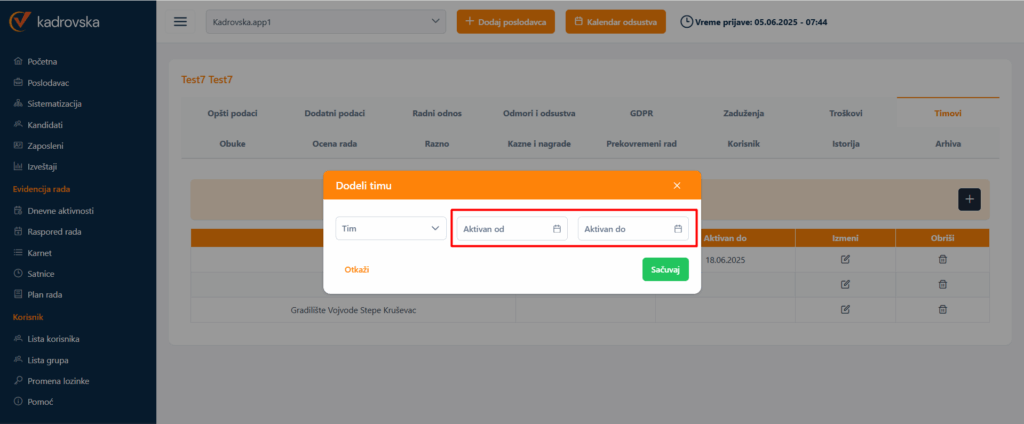Open Kalendar odsustva
Screen dimensions: 1024x424
[615, 22]
